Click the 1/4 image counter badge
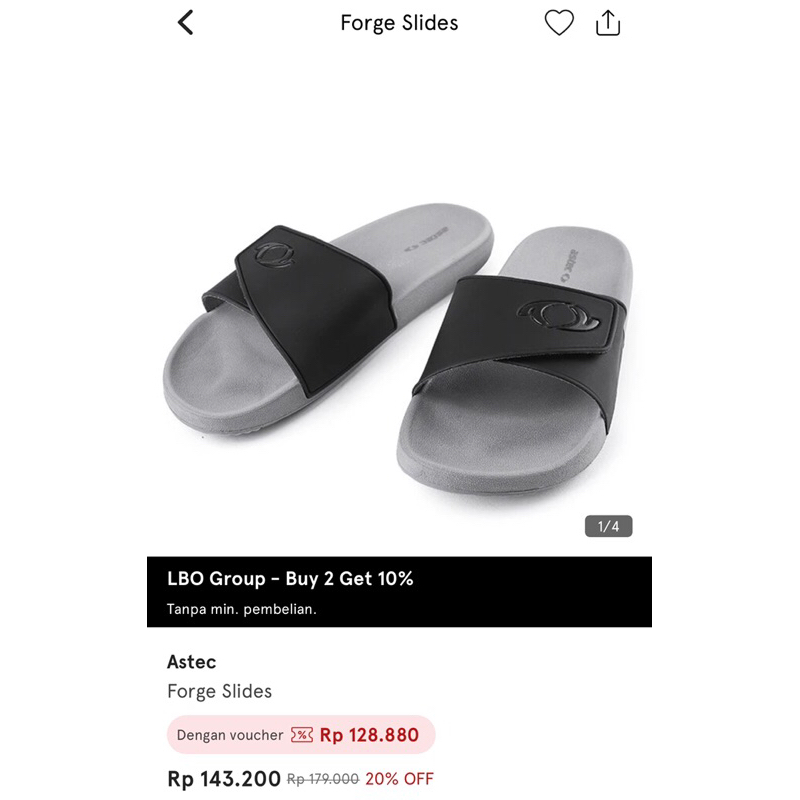The image size is (800, 800). [608, 526]
